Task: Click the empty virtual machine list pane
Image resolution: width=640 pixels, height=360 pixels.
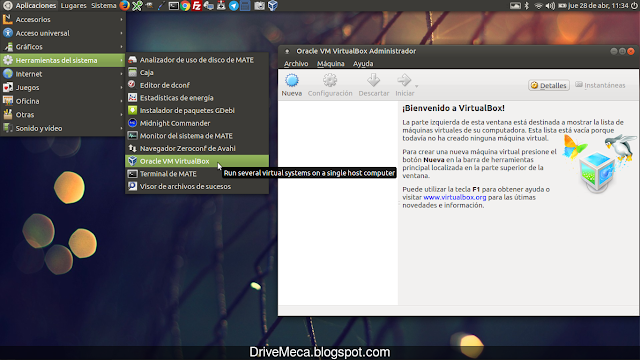Action: point(338,203)
